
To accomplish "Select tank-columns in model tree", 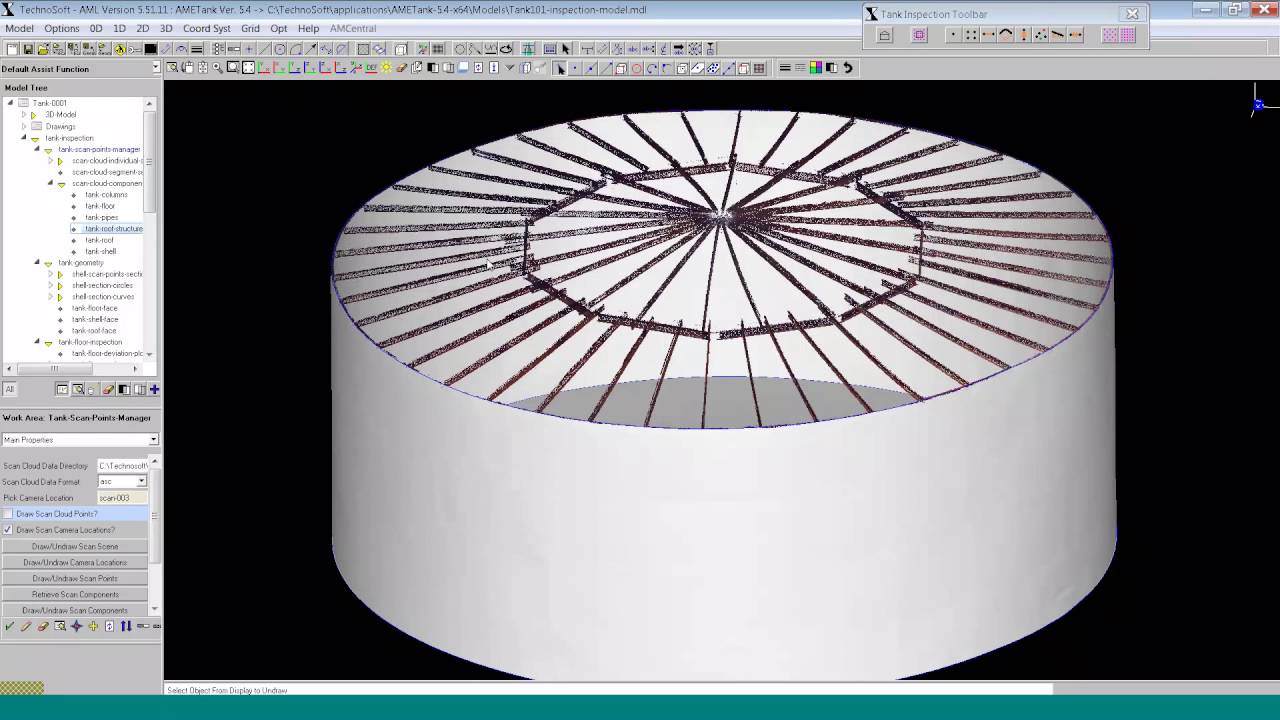I will point(106,195).
